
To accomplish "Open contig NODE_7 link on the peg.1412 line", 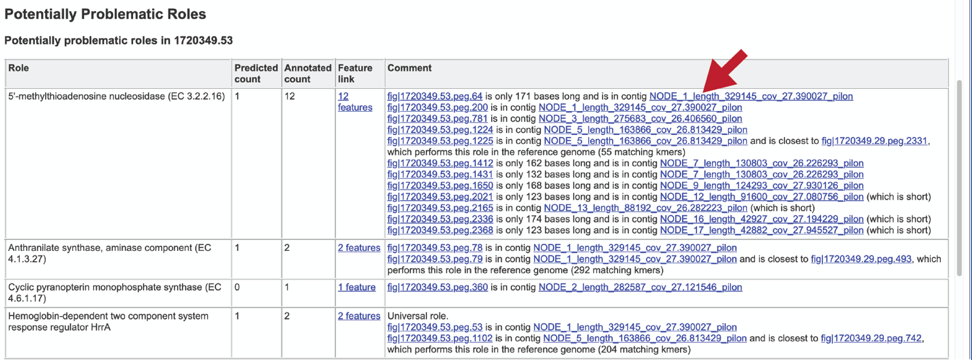I will (x=762, y=163).
